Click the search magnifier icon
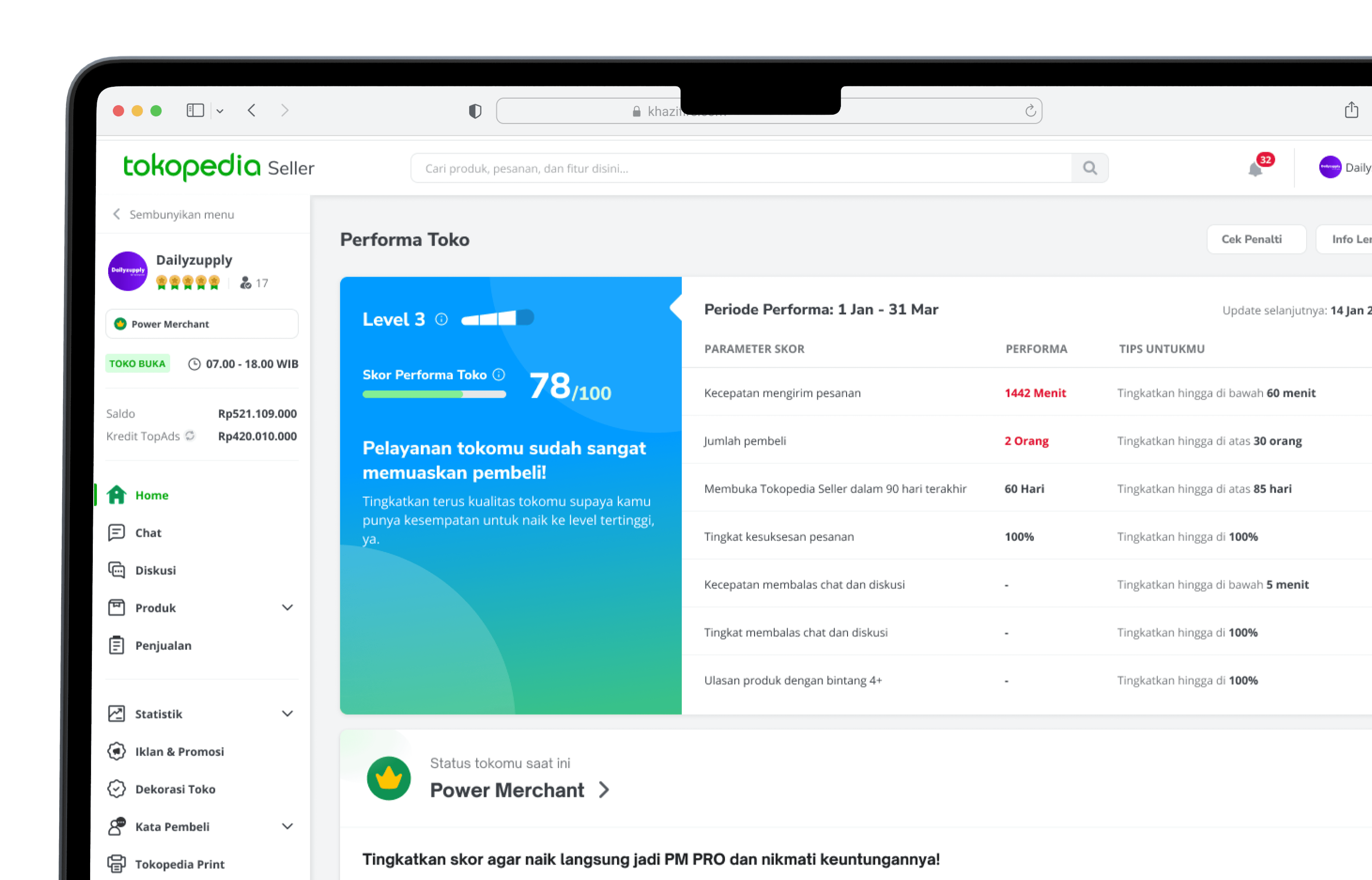The height and width of the screenshot is (880, 1372). pos(1090,168)
